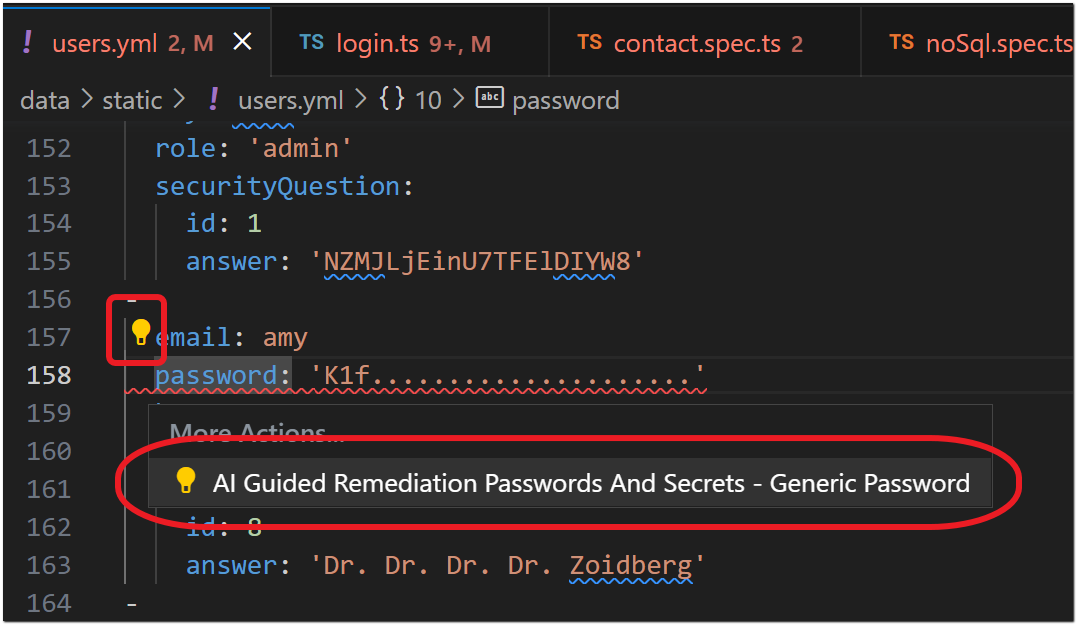Image resolution: width=1077 pixels, height=625 pixels.
Task: Click the underlined password value on line 158
Action: coord(507,375)
